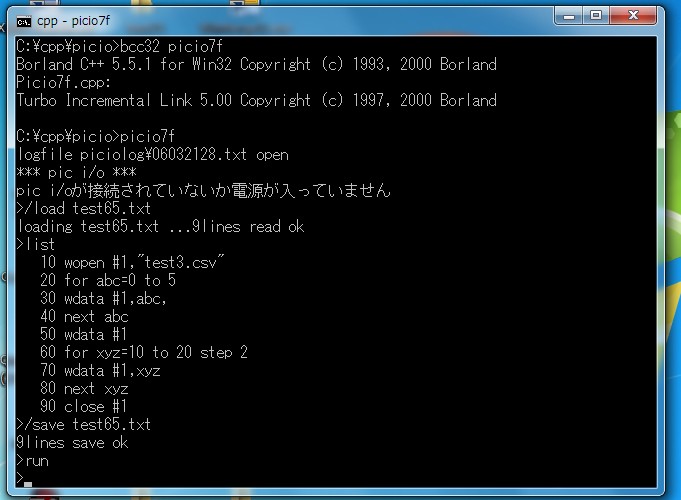
Task: Click the '>list' command line
Action: click(36, 244)
